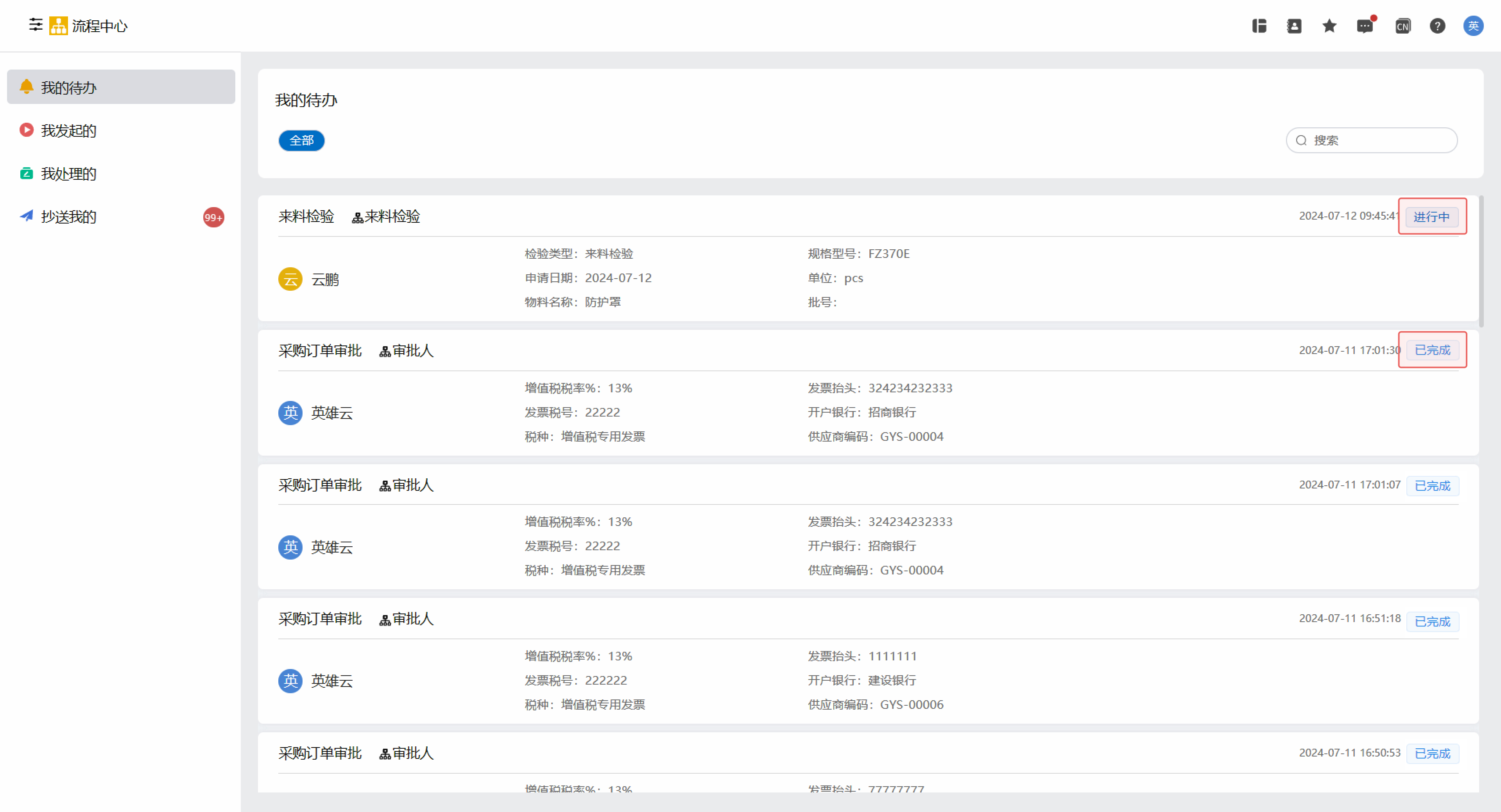Click 发票抬头: 1111111 text
1501x812 pixels.
862,656
